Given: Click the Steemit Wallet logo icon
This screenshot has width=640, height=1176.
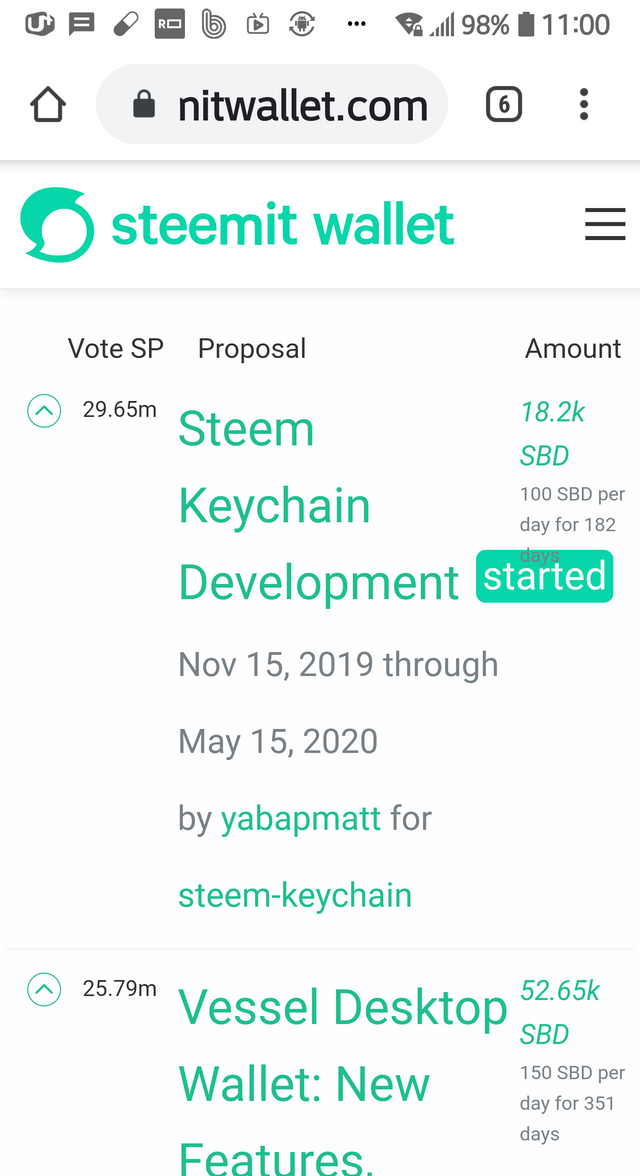Looking at the screenshot, I should (57, 225).
